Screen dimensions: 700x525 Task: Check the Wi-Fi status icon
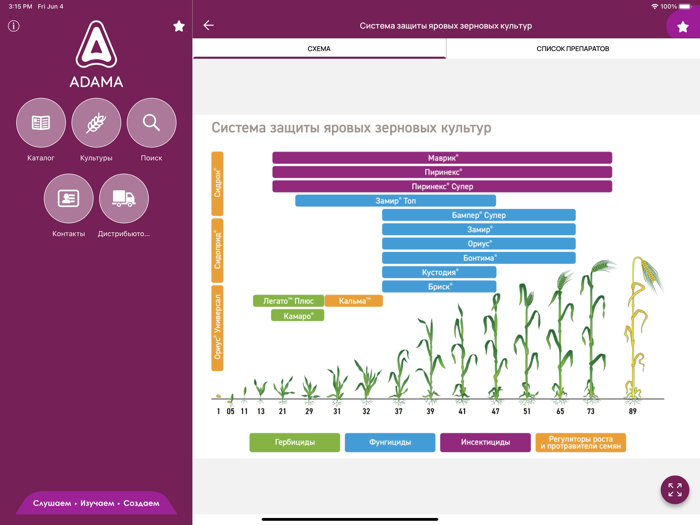[x=654, y=6]
